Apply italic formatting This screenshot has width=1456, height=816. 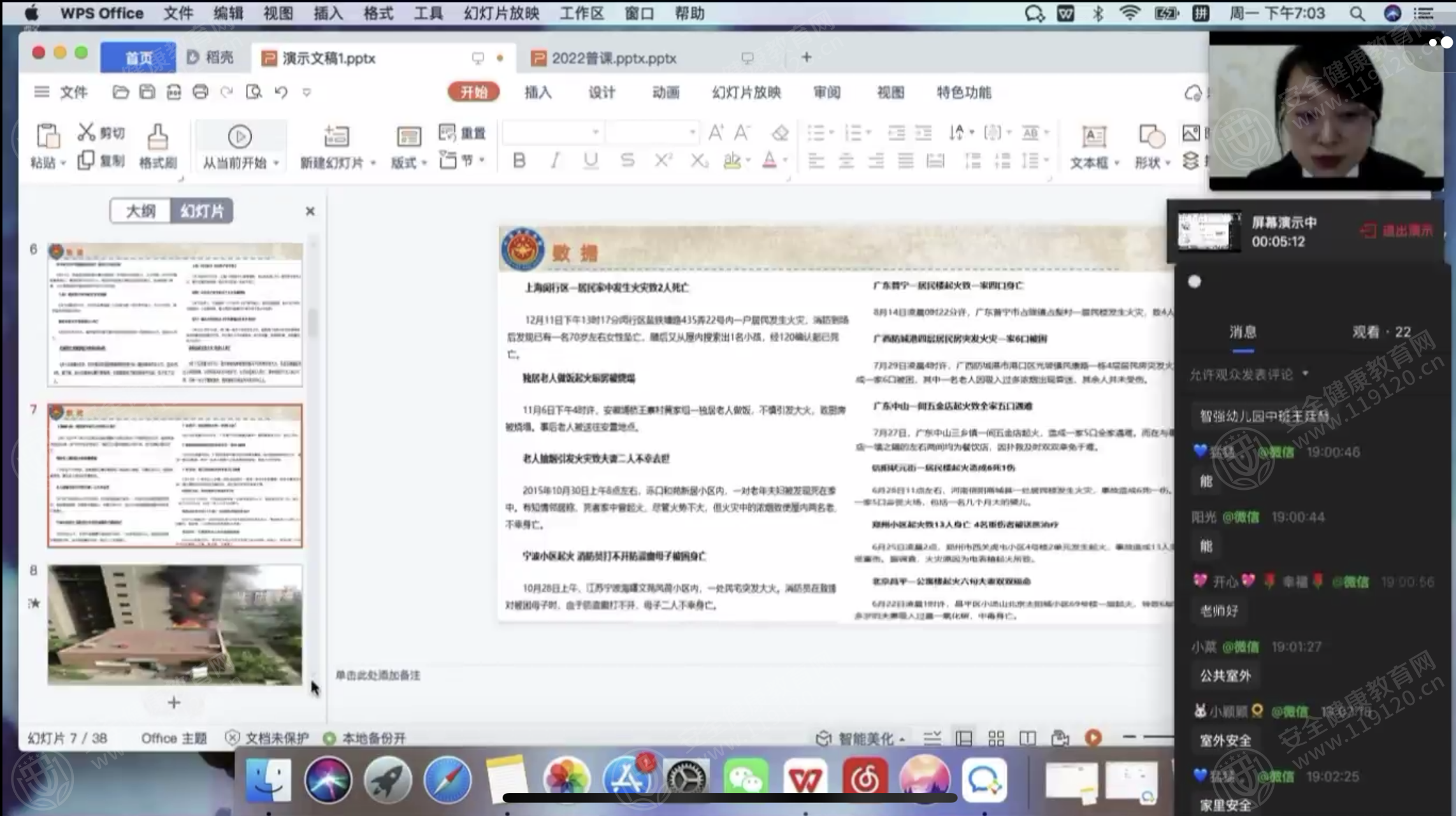click(x=555, y=161)
